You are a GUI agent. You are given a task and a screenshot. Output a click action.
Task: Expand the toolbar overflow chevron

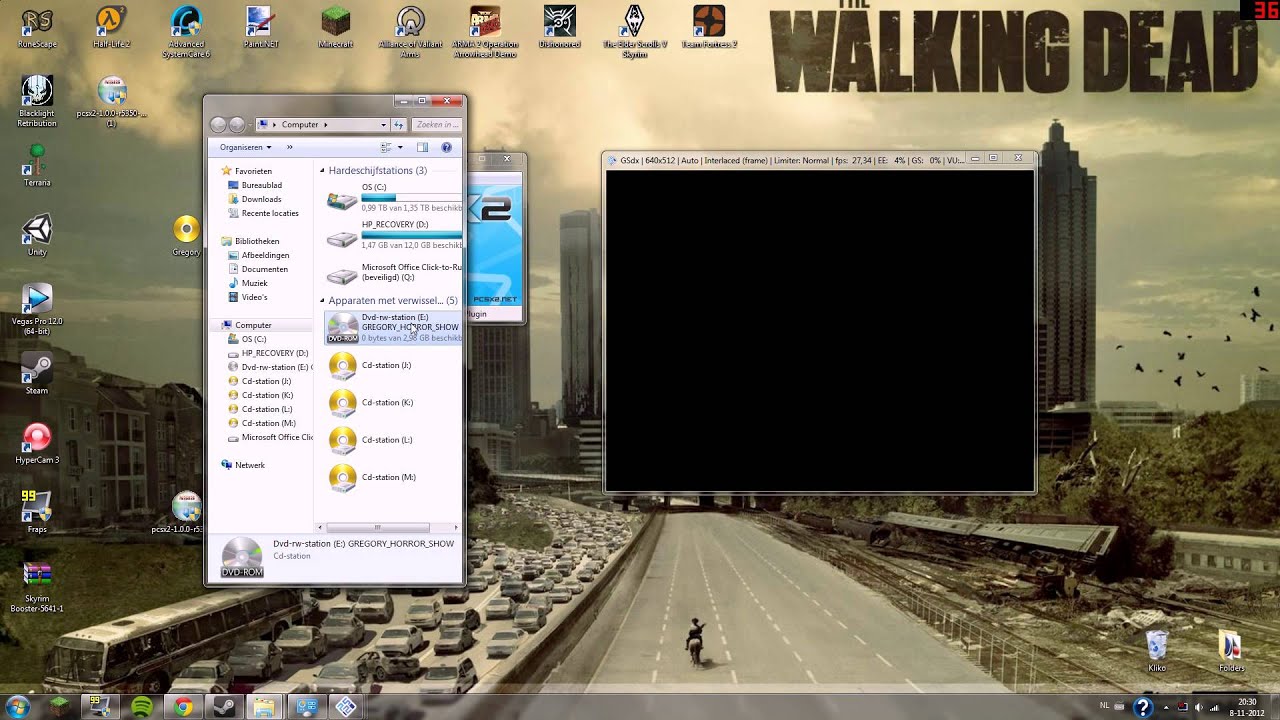[x=290, y=147]
